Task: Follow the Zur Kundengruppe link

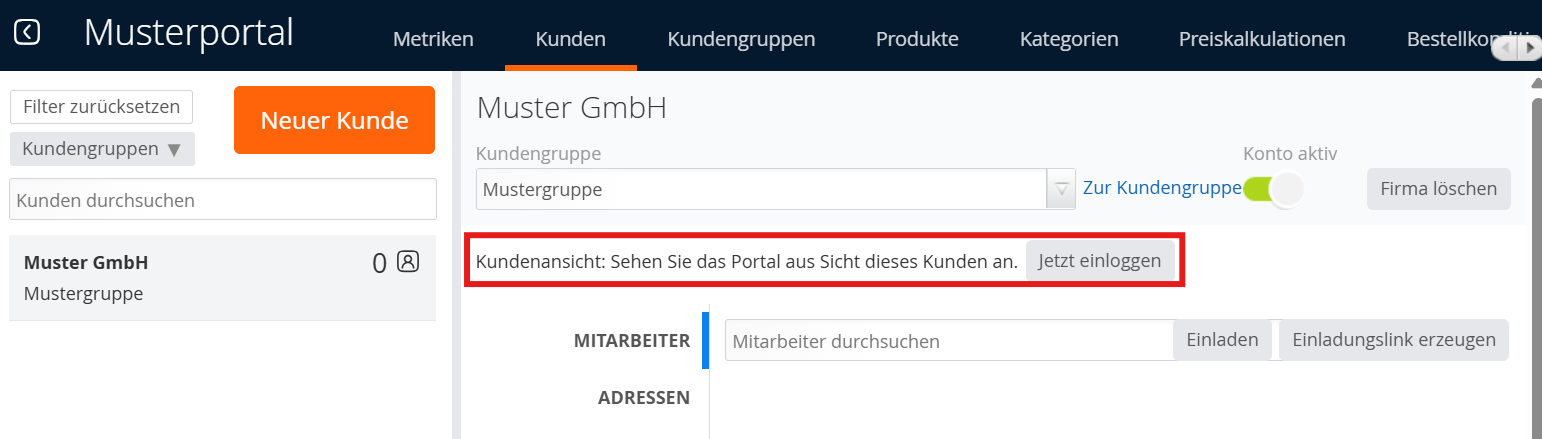Action: tap(1161, 188)
